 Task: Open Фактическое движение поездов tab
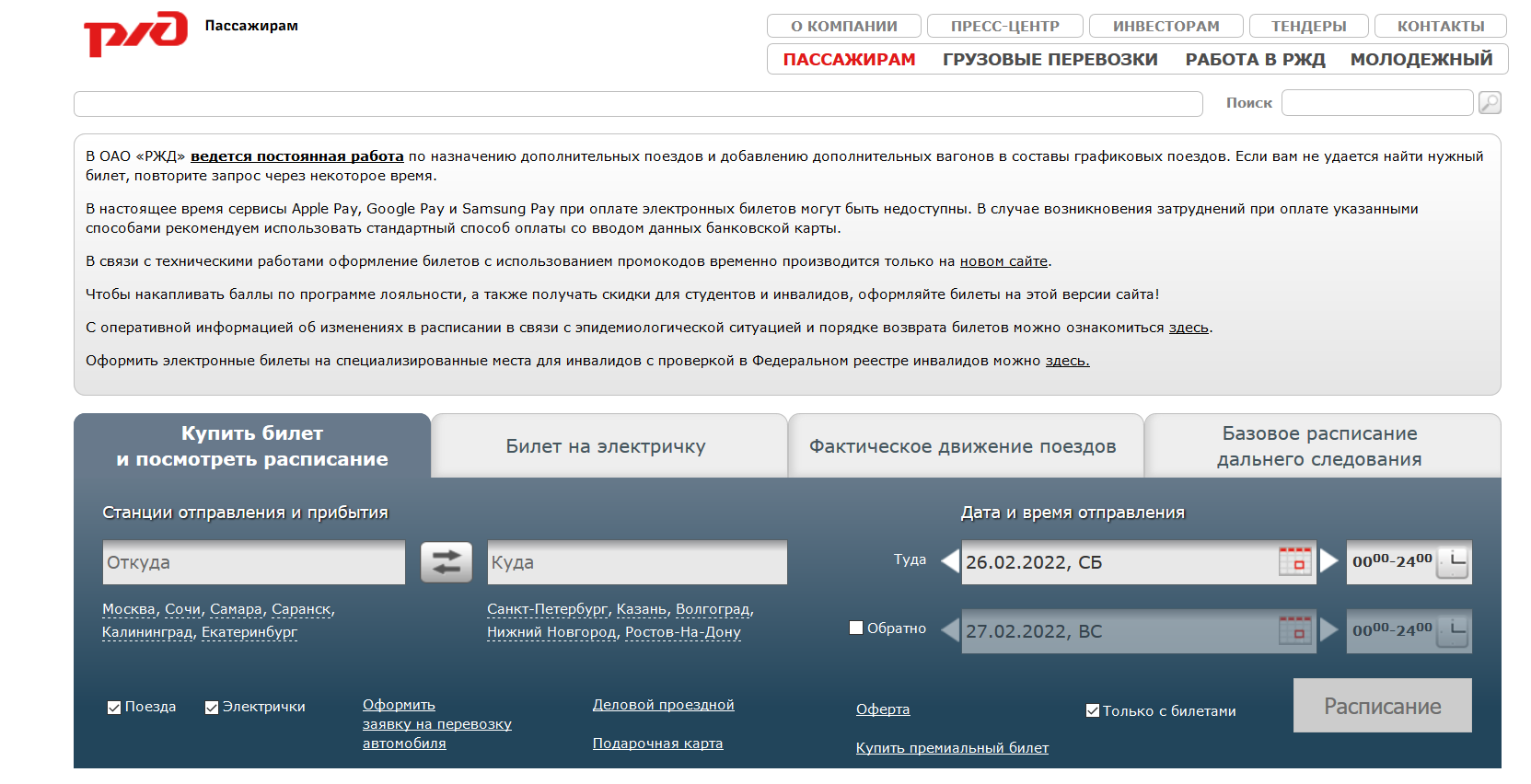click(x=963, y=446)
